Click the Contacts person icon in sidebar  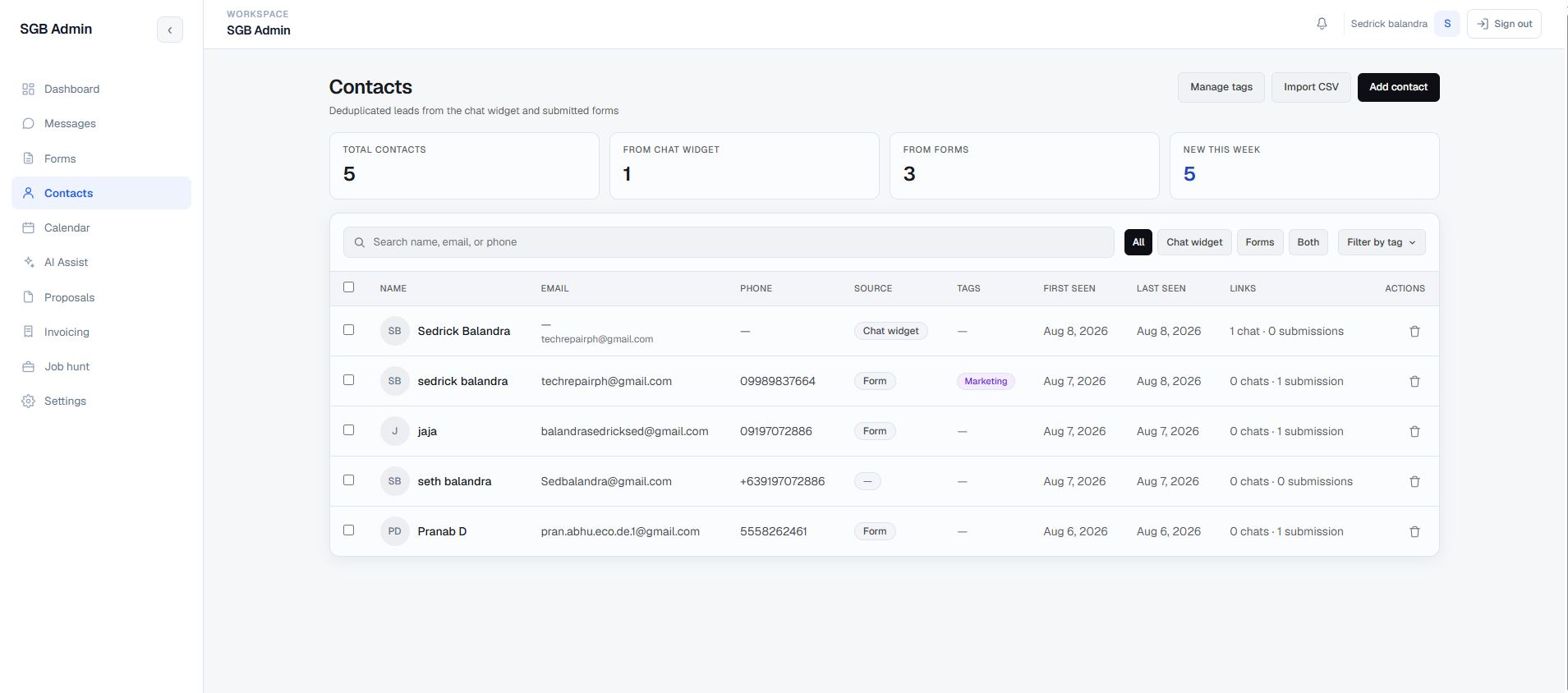click(28, 193)
